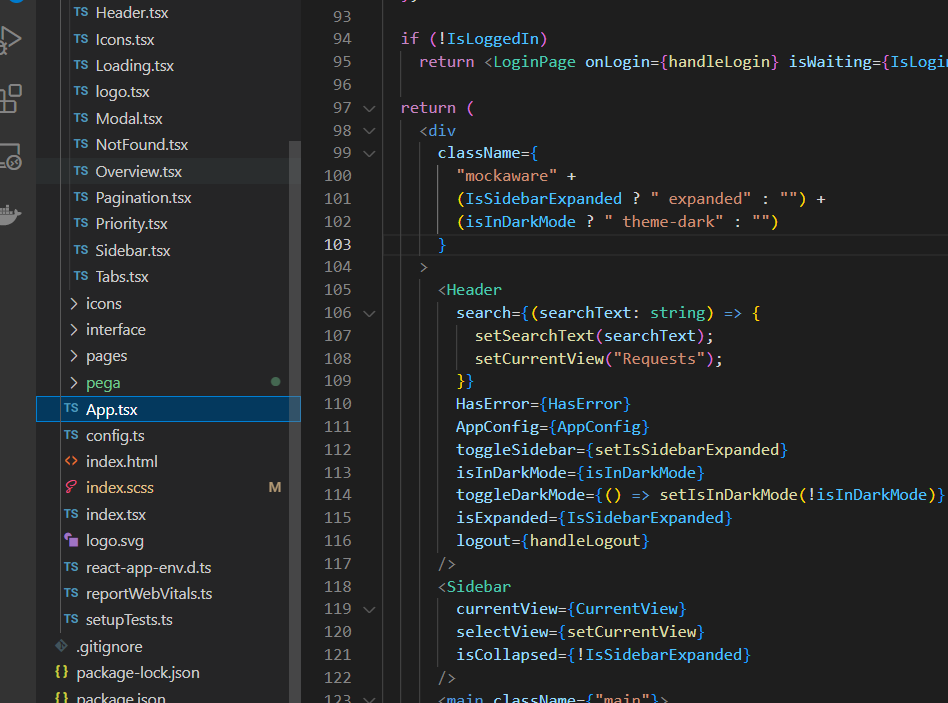This screenshot has height=703, width=948.
Task: Click the JSON braces icon beside package-lock.json
Action: coord(61,673)
